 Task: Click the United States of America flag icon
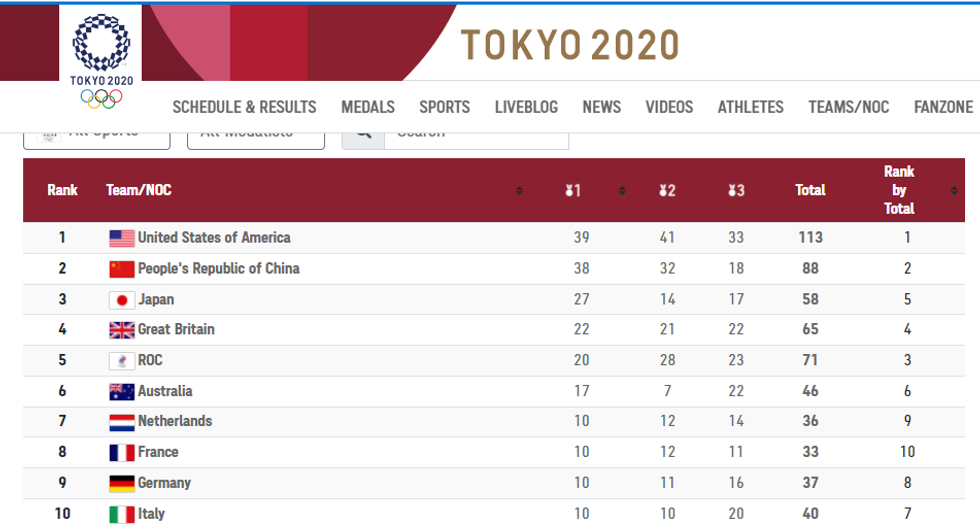click(121, 238)
